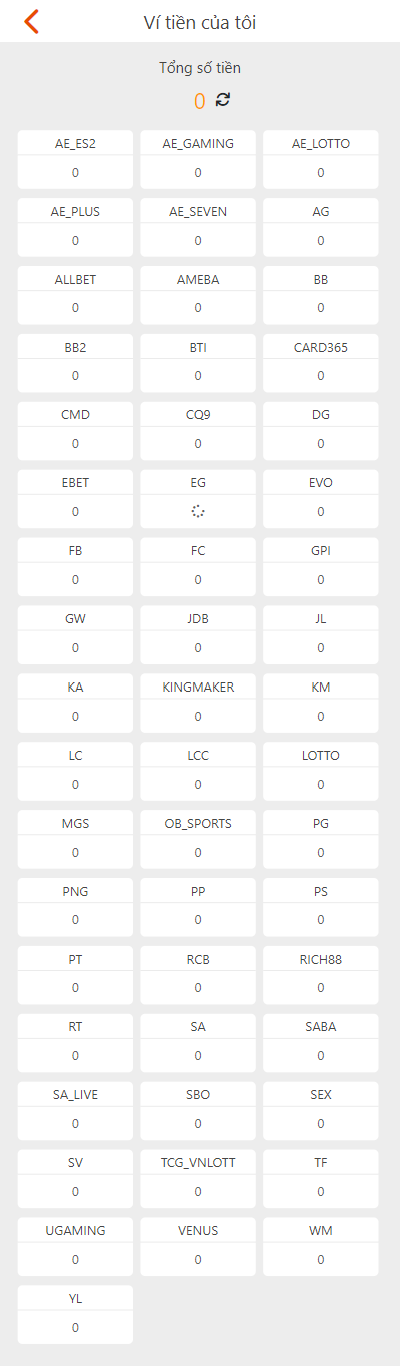Open the SA_LIVE wallet
This screenshot has width=400, height=1366.
click(75, 1111)
